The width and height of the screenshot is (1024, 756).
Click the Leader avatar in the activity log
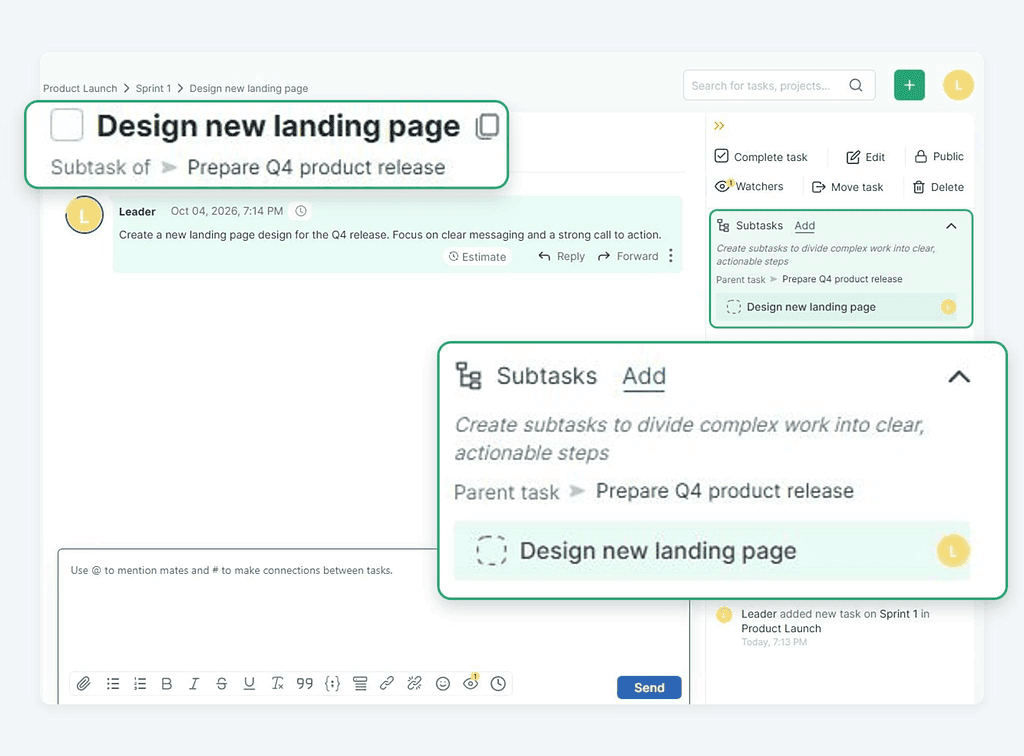tap(724, 614)
